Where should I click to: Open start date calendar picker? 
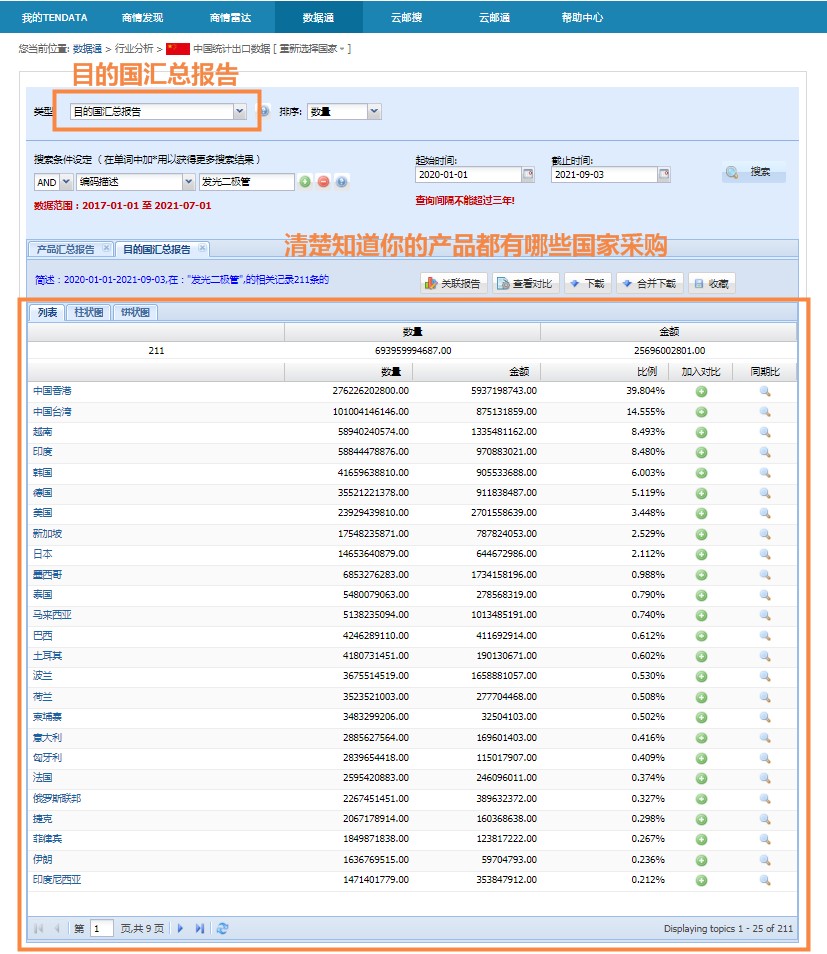(x=528, y=174)
